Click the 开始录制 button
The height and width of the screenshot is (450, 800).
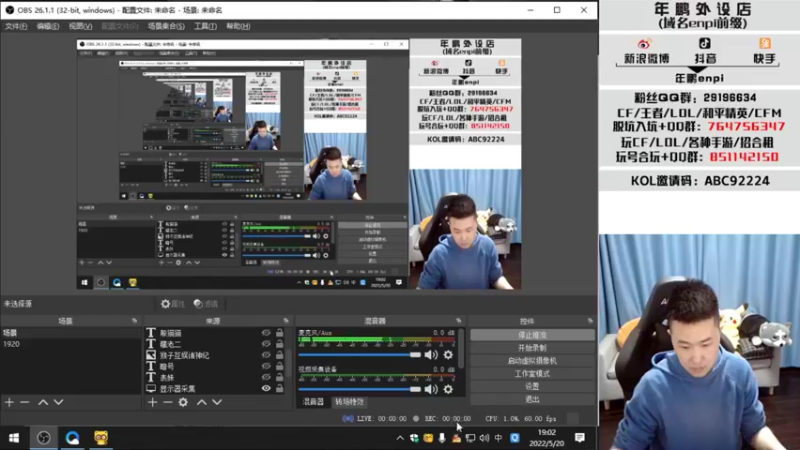click(532, 348)
